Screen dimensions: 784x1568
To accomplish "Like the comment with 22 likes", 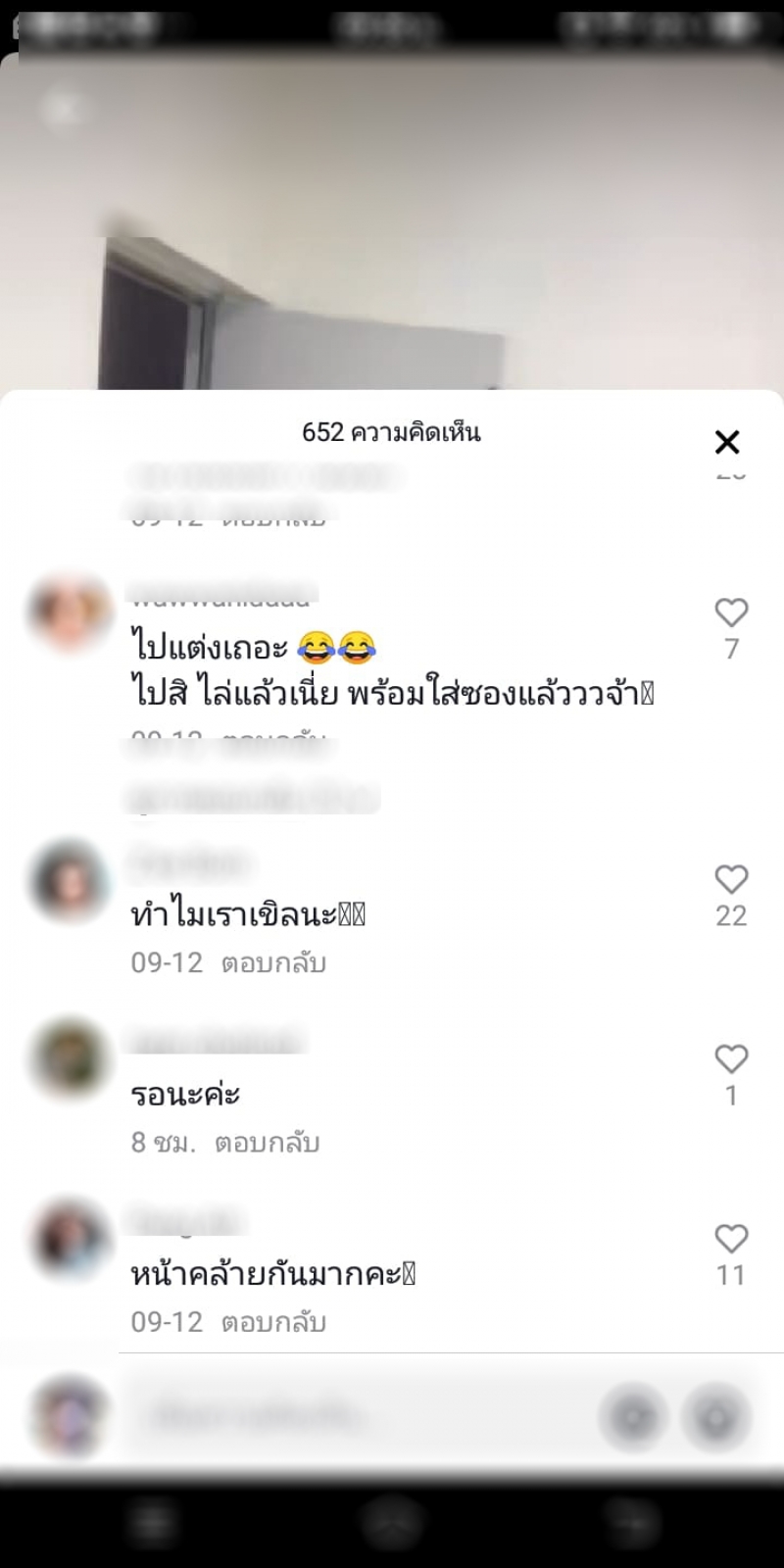I will coord(731,879).
